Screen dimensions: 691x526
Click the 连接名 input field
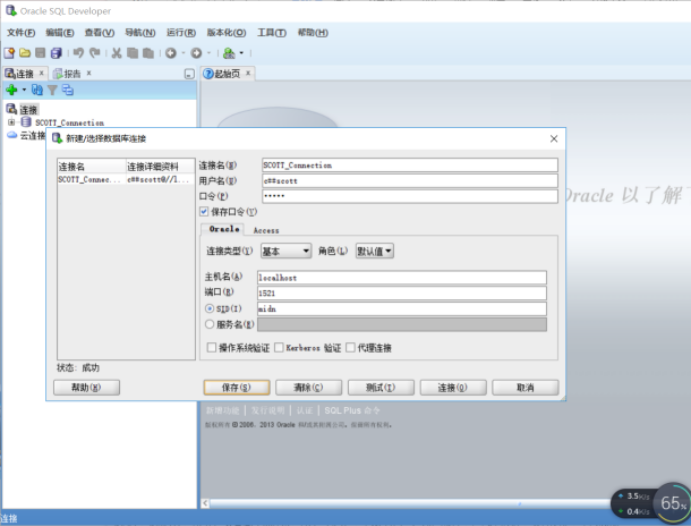(410, 165)
